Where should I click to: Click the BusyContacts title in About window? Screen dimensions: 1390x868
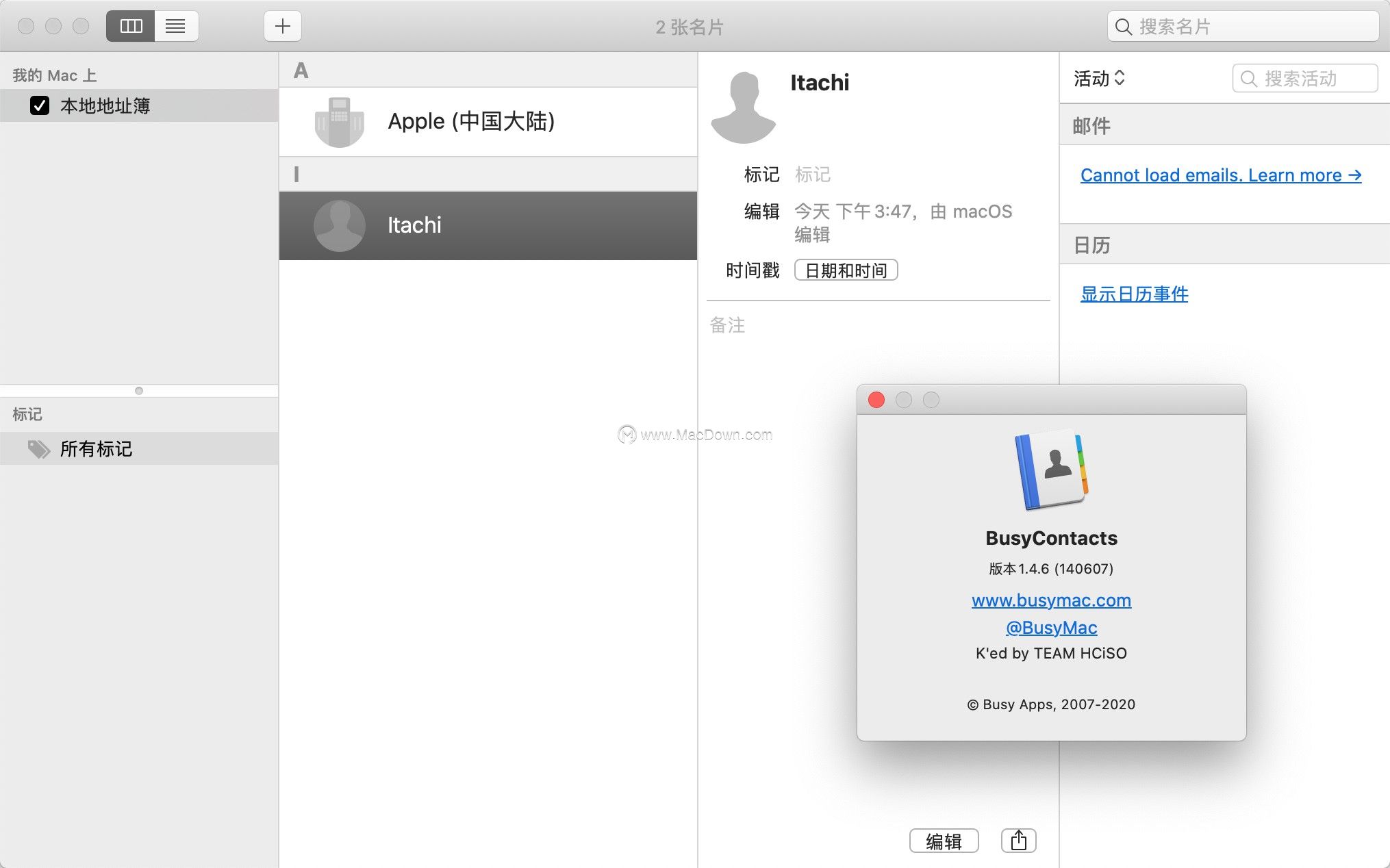(1051, 538)
